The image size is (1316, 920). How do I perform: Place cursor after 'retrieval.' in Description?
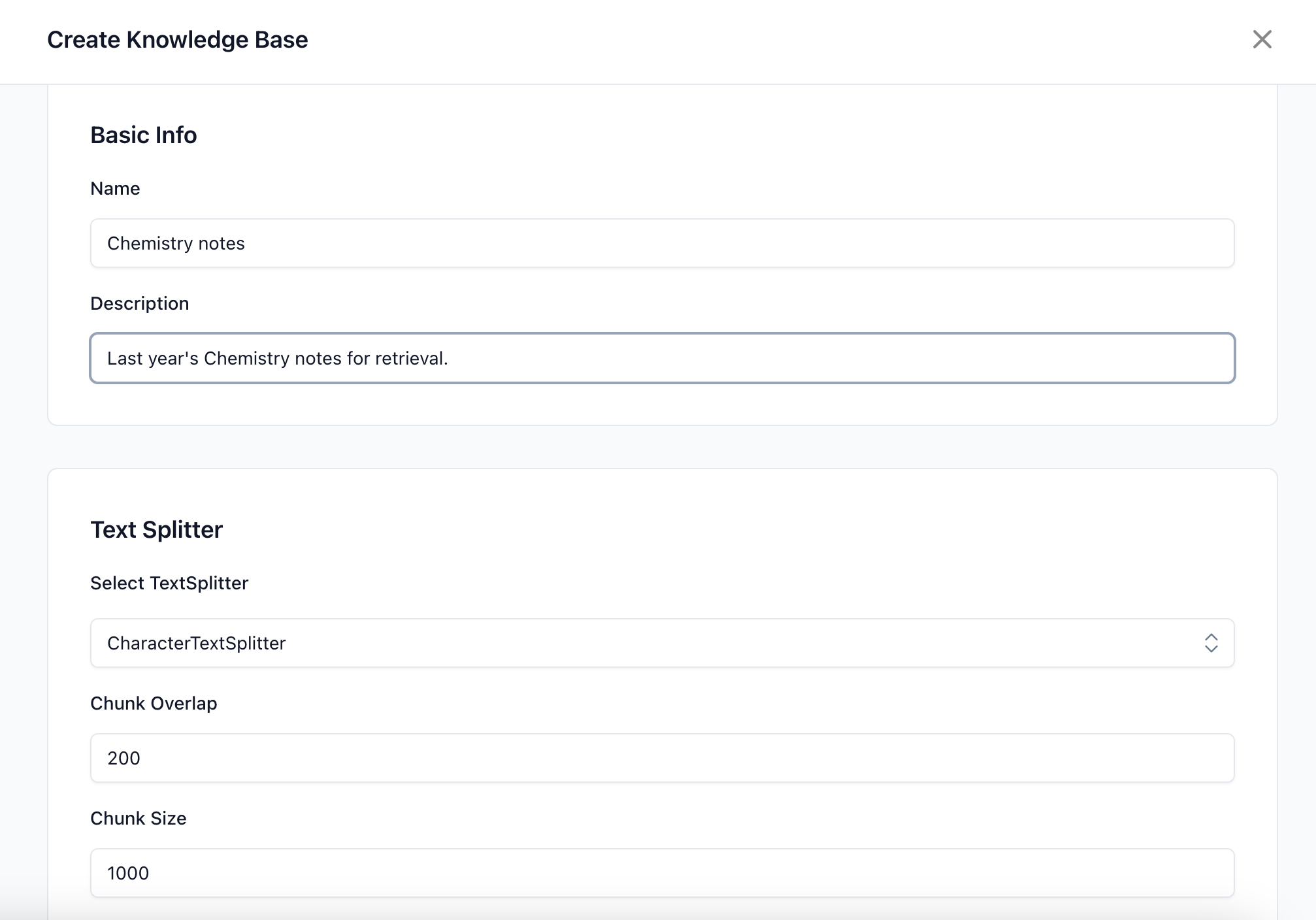pyautogui.click(x=450, y=359)
